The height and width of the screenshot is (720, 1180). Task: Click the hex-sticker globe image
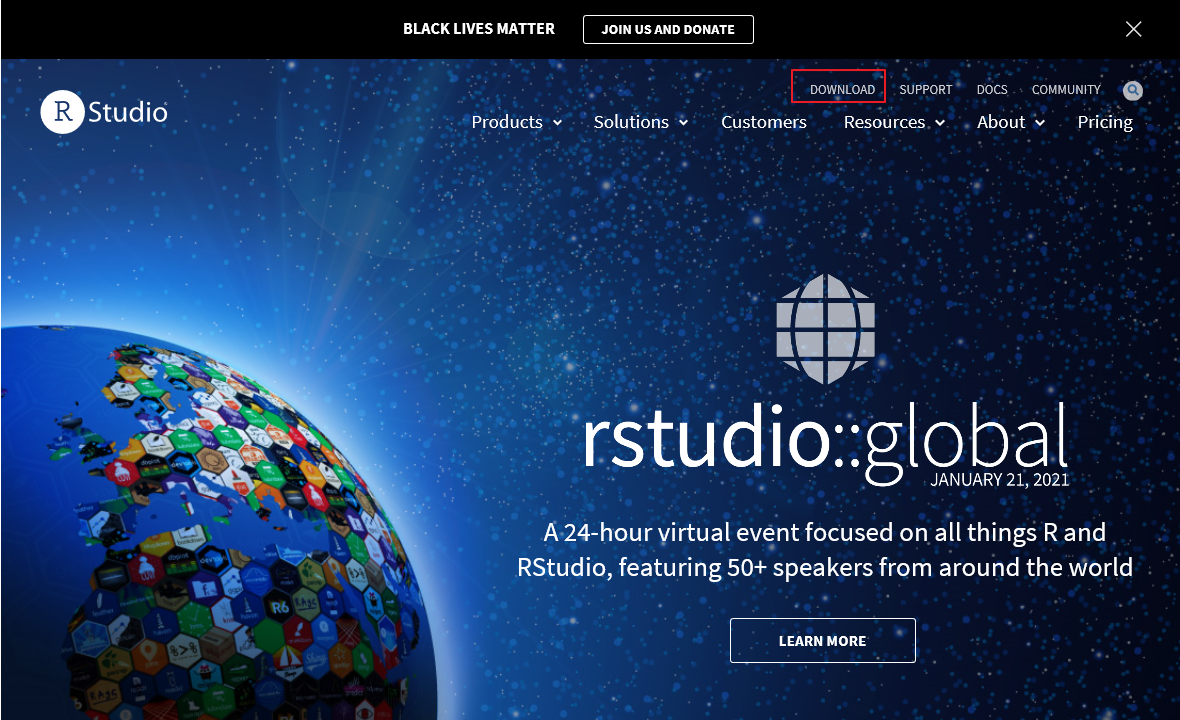click(218, 523)
